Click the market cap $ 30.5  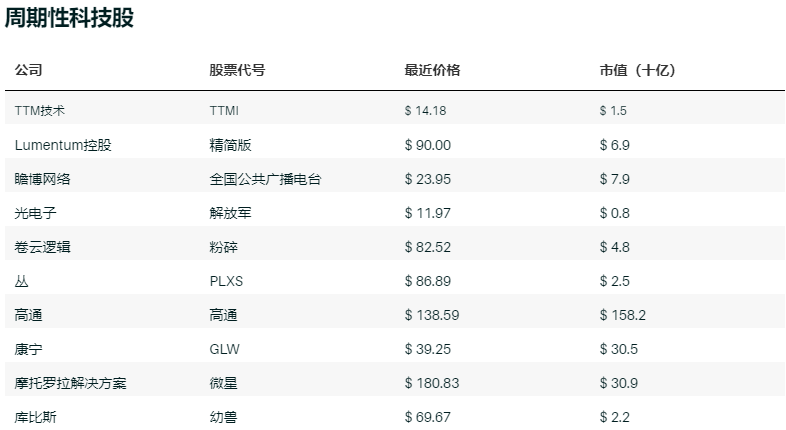point(619,350)
